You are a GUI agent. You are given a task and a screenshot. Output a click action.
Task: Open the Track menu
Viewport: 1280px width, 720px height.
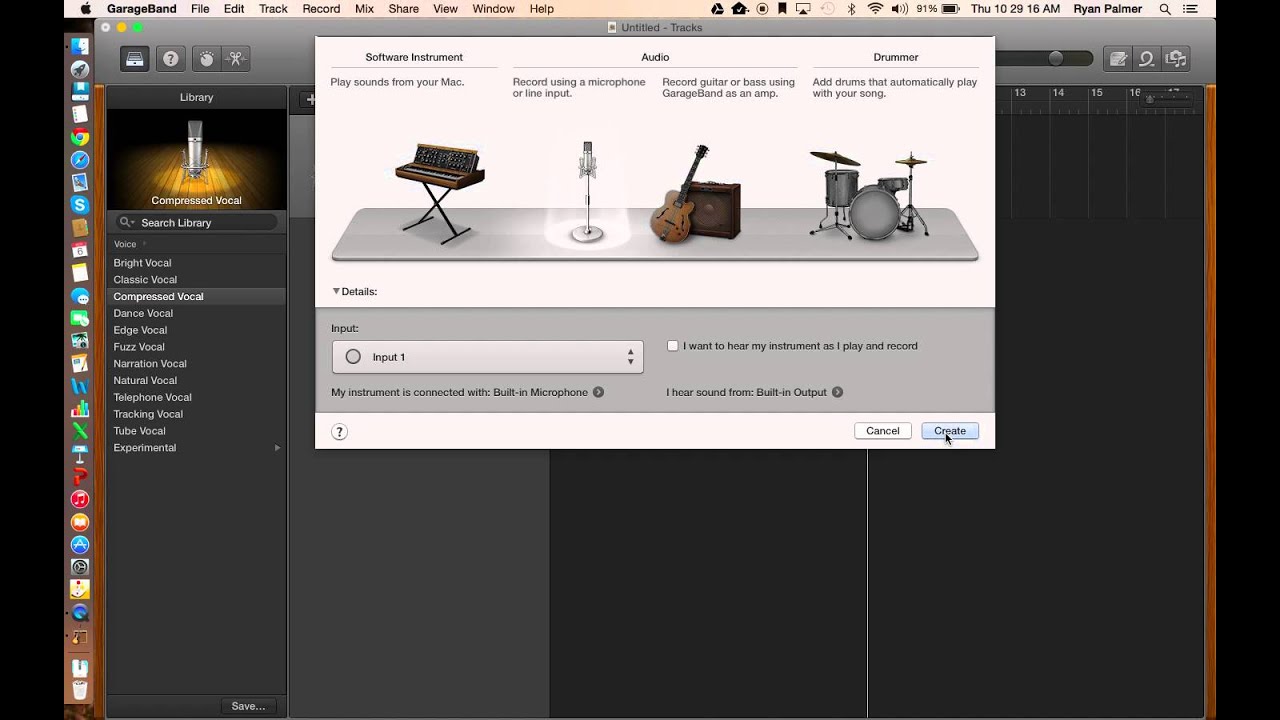click(273, 9)
